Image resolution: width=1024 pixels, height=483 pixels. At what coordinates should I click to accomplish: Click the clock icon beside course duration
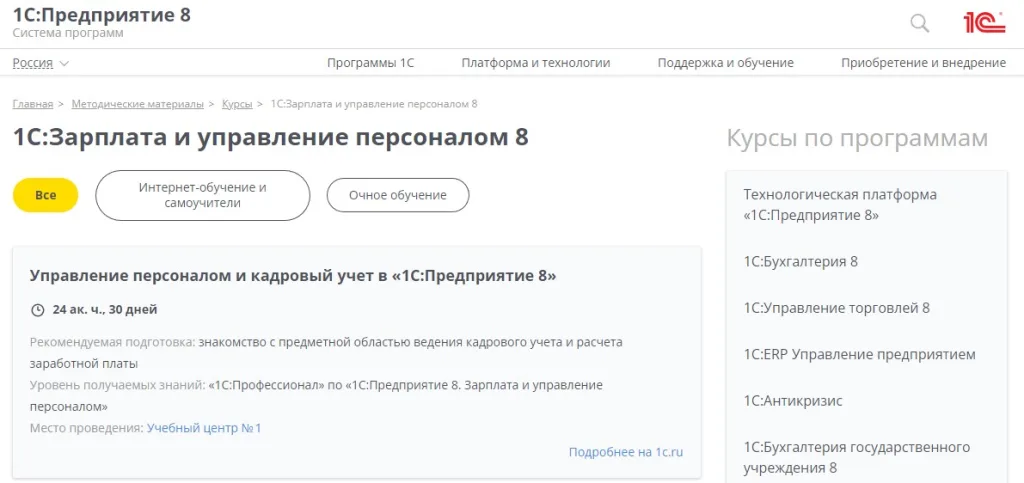coord(37,309)
